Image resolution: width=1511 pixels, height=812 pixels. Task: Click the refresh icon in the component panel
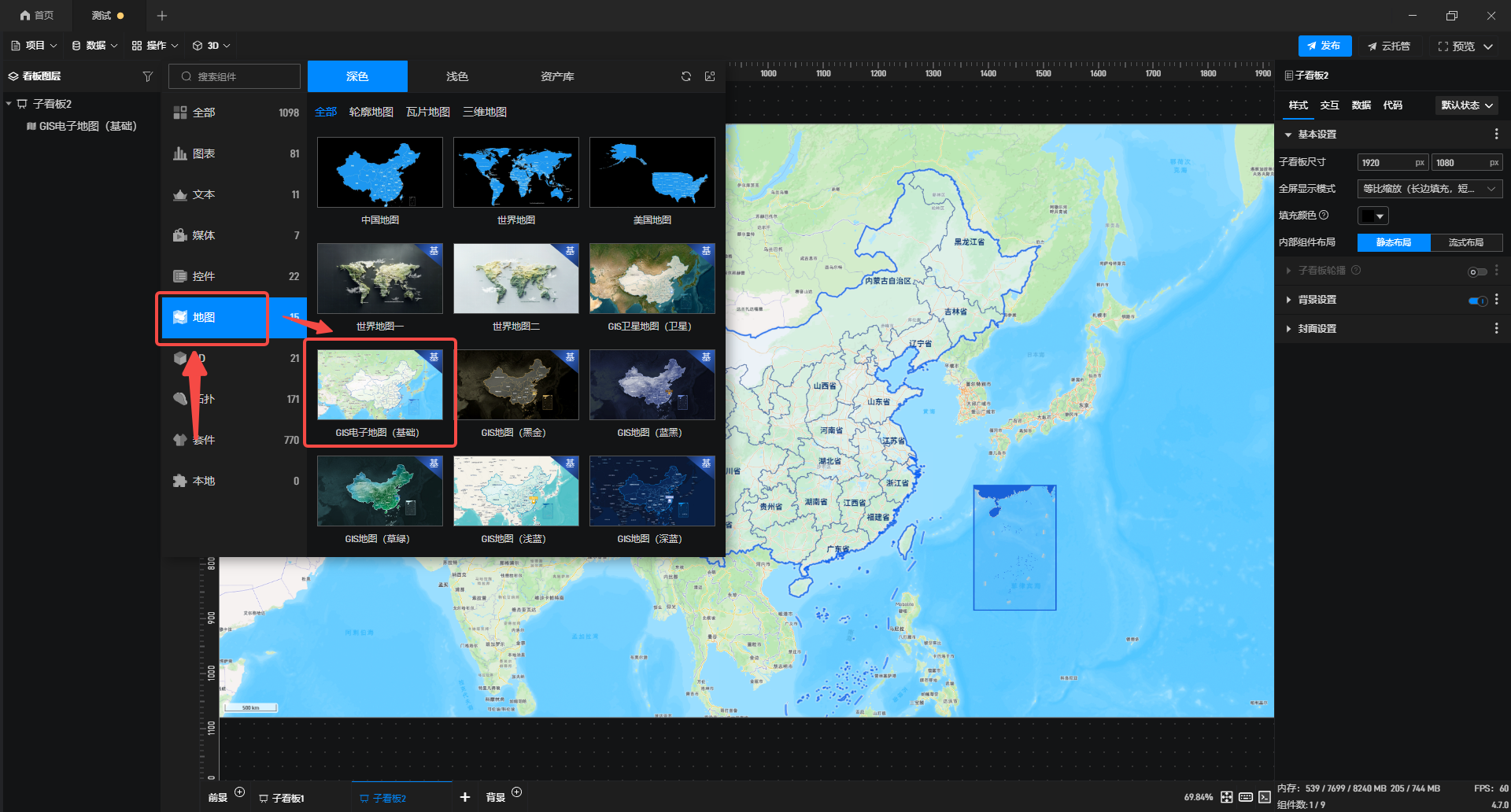coord(686,76)
